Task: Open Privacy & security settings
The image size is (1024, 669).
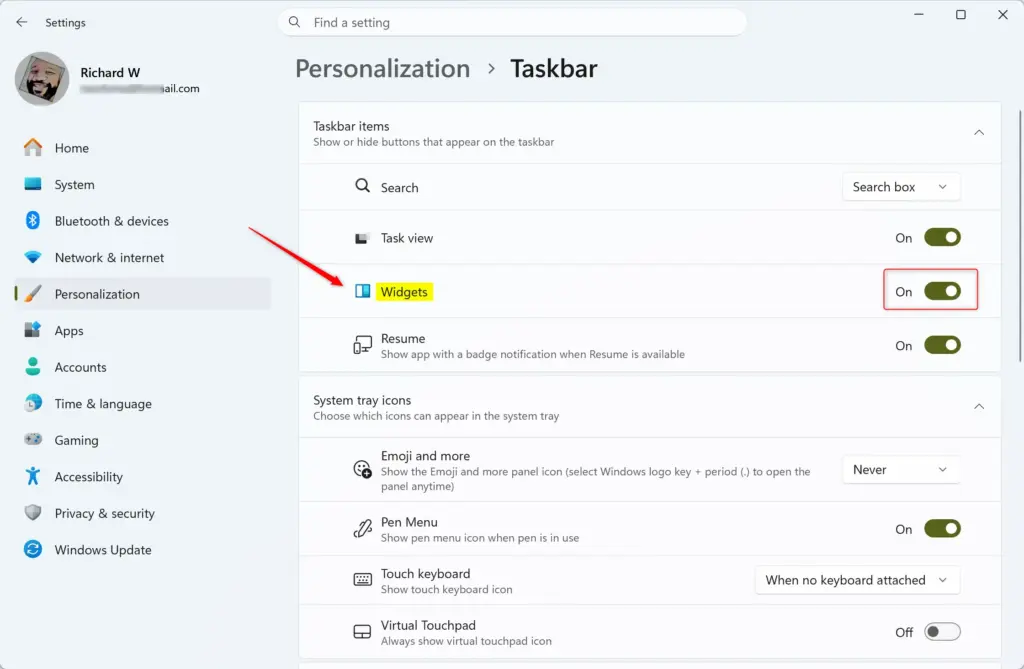Action: click(142, 514)
